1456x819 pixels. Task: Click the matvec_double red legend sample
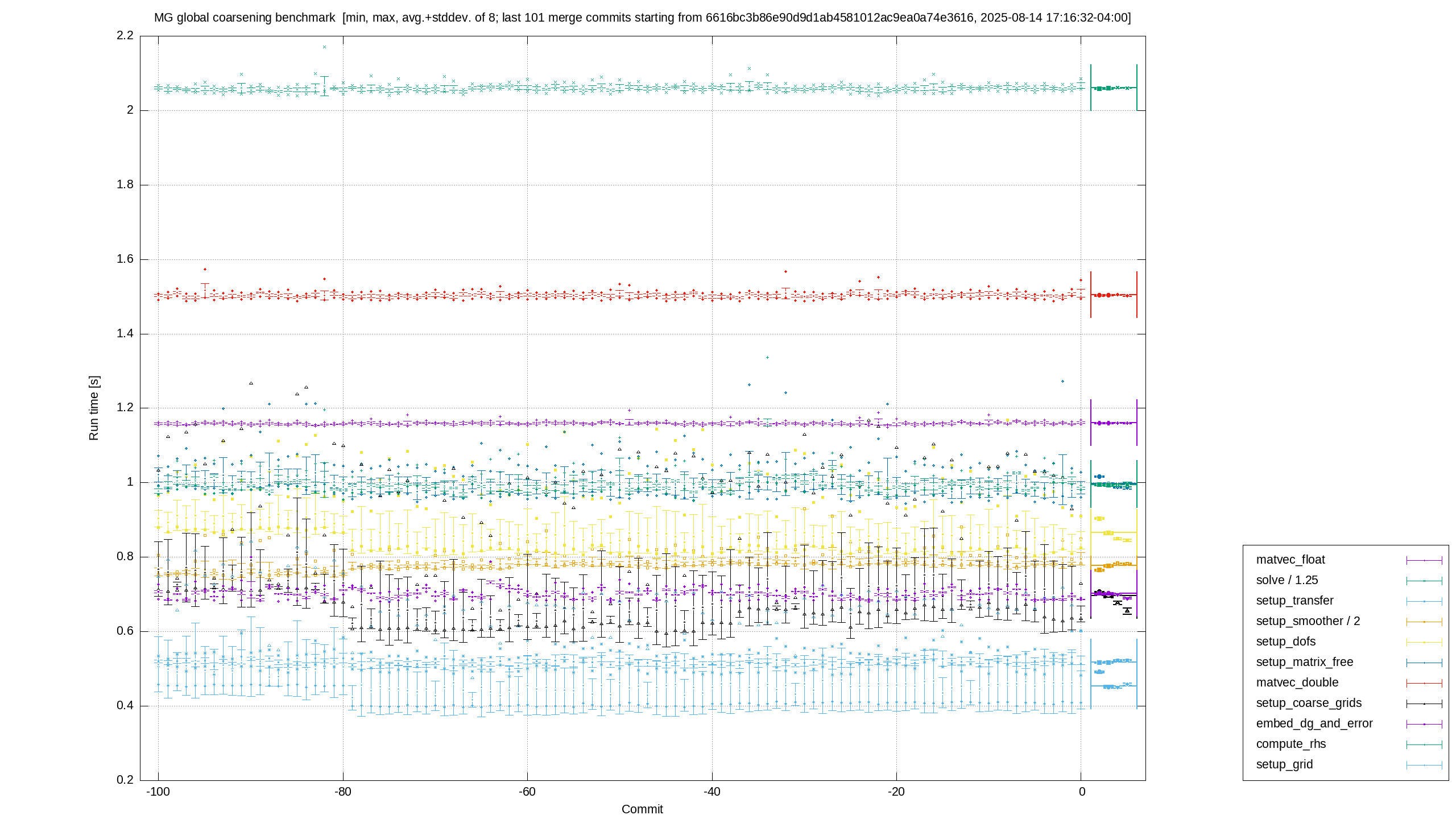(1424, 683)
